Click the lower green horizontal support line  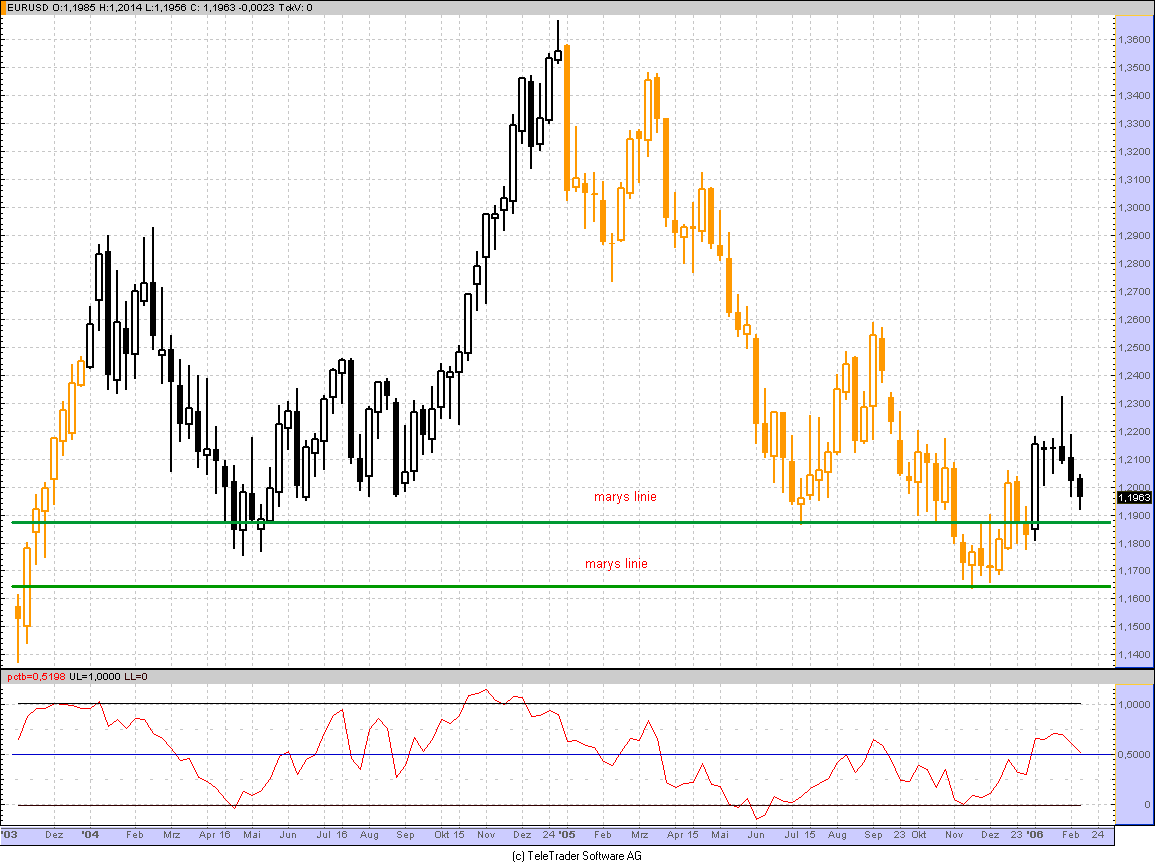[x=500, y=586]
